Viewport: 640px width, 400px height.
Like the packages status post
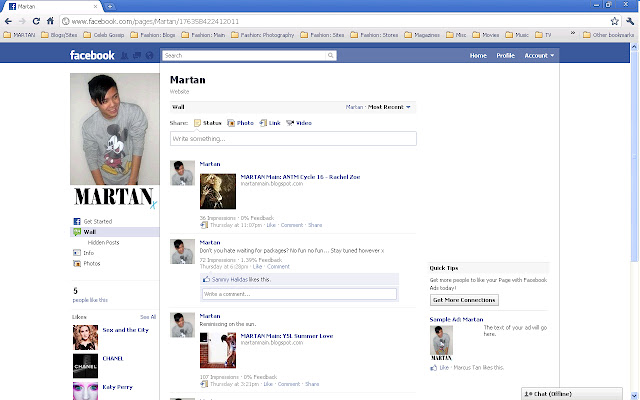tap(257, 267)
